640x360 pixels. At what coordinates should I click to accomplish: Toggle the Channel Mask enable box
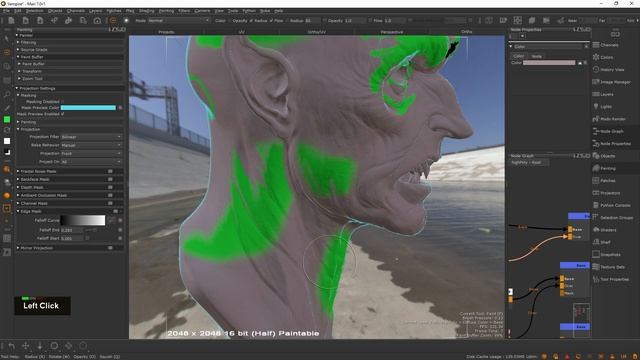click(x=110, y=203)
